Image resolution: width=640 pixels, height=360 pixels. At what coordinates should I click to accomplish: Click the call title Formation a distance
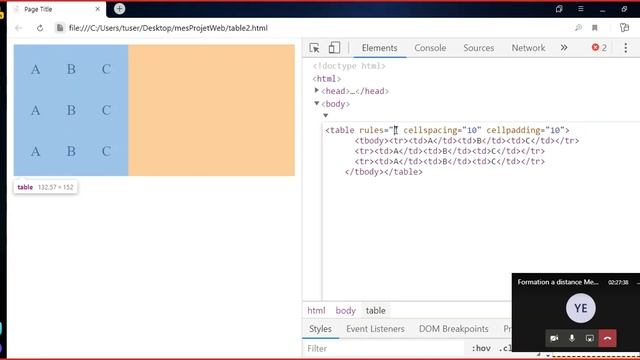[x=558, y=282]
